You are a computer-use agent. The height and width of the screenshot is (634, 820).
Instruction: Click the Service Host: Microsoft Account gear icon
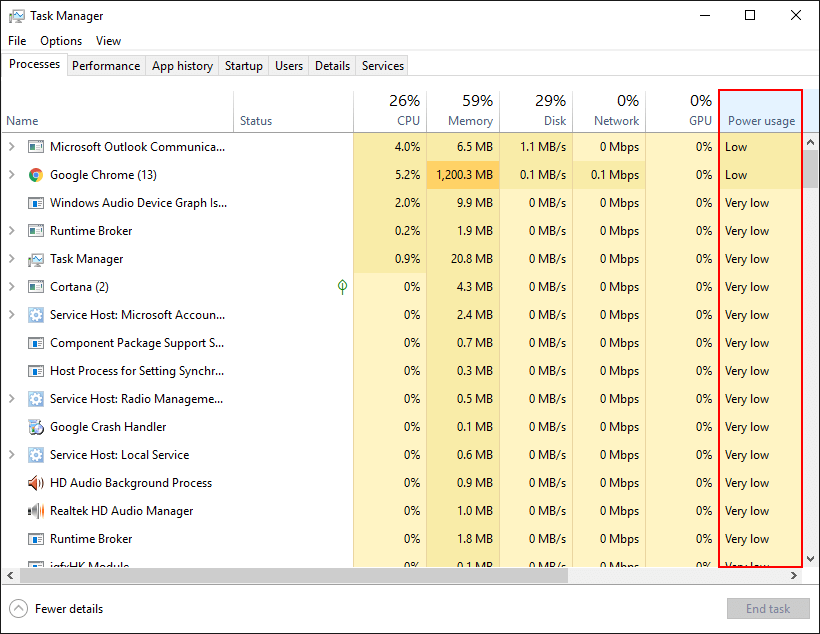(x=36, y=315)
